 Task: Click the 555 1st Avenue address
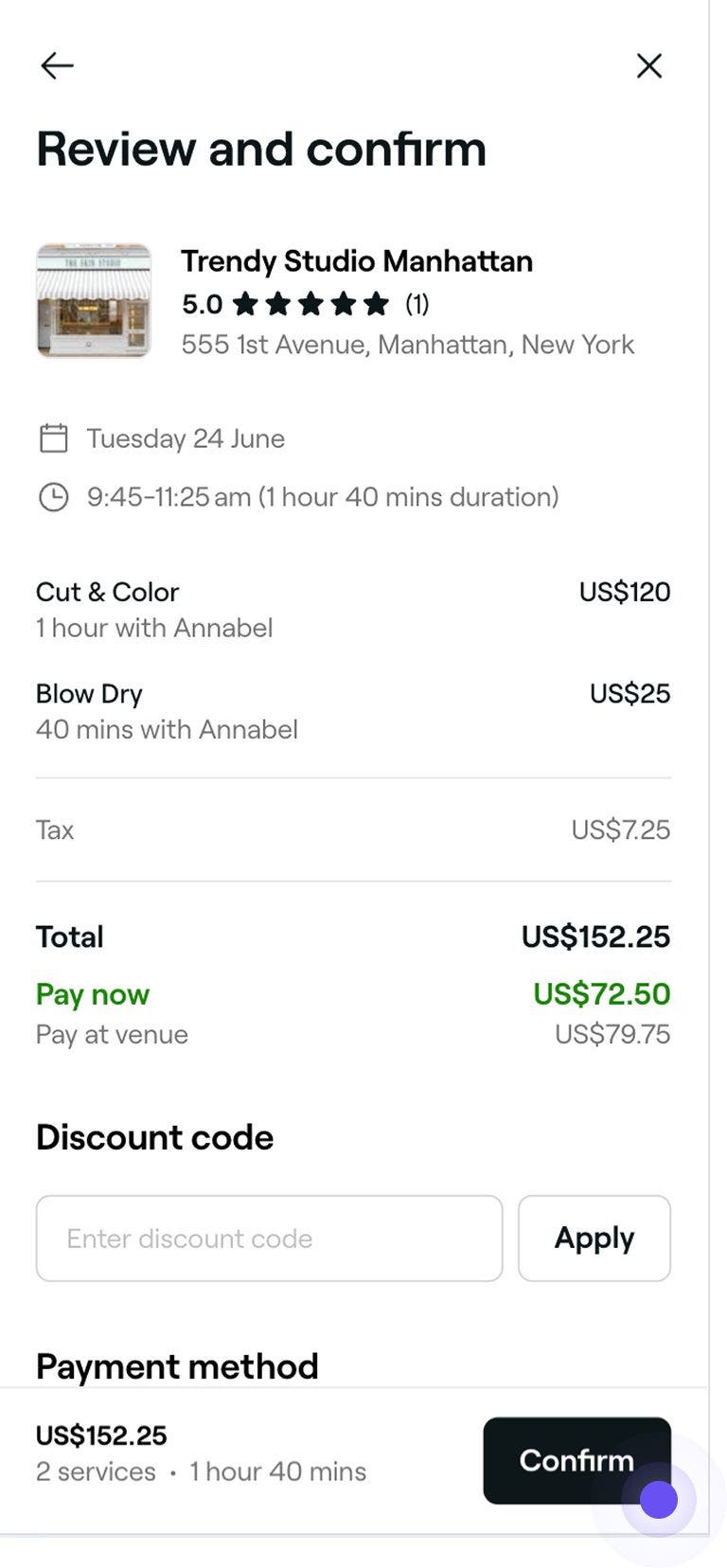pyautogui.click(x=408, y=345)
